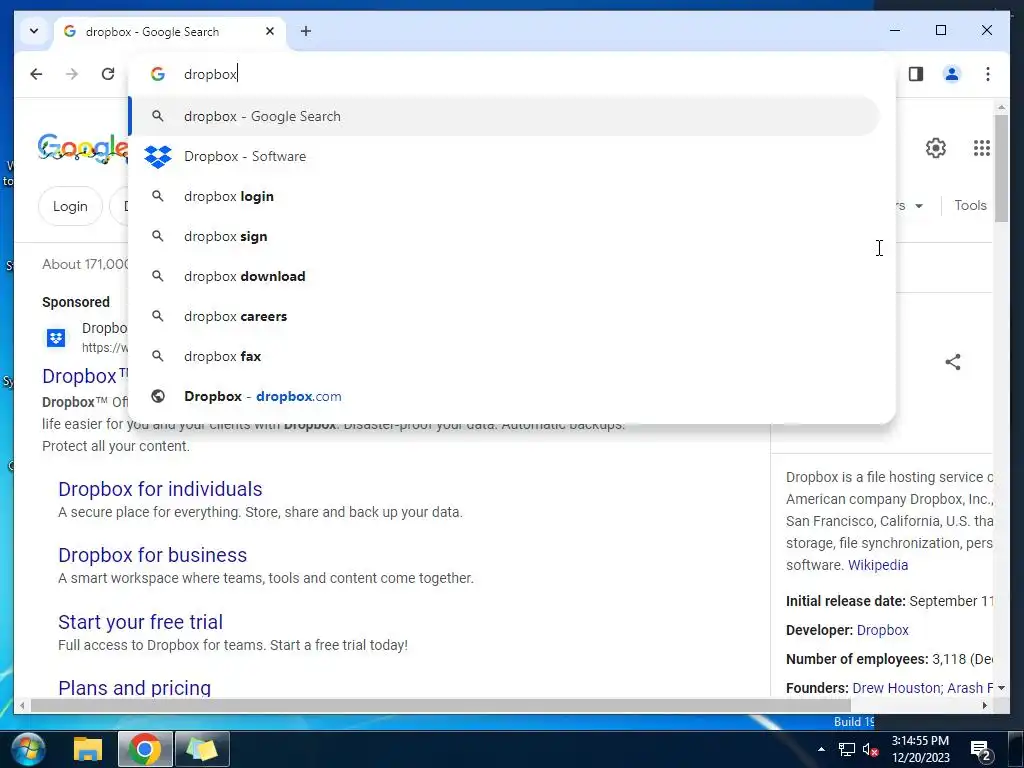Click the Google G icon in address bar
The image size is (1024, 768).
157,74
